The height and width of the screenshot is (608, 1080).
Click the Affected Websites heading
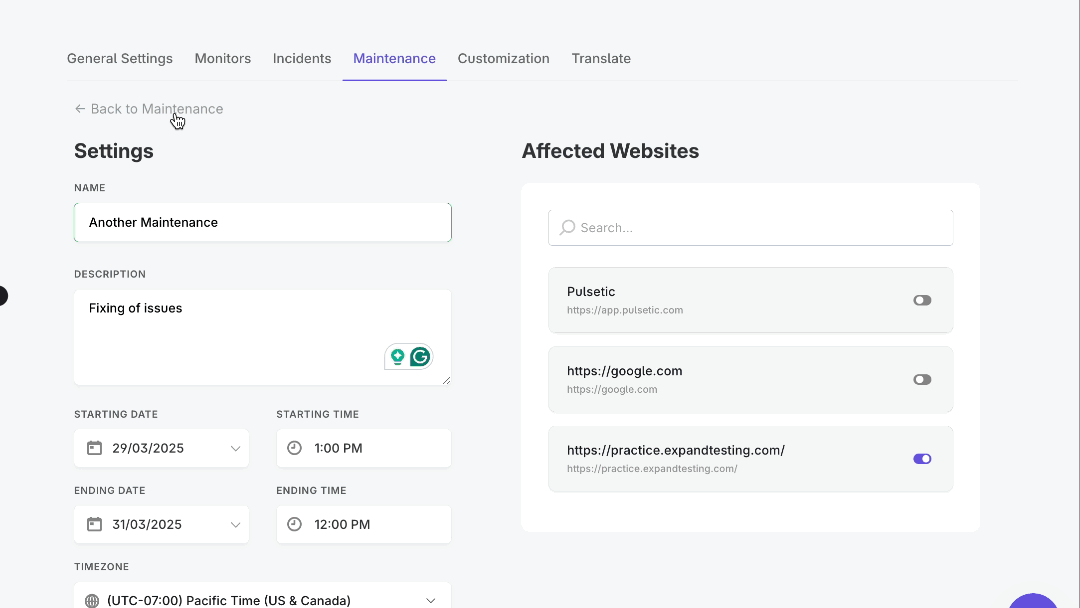[x=610, y=151]
